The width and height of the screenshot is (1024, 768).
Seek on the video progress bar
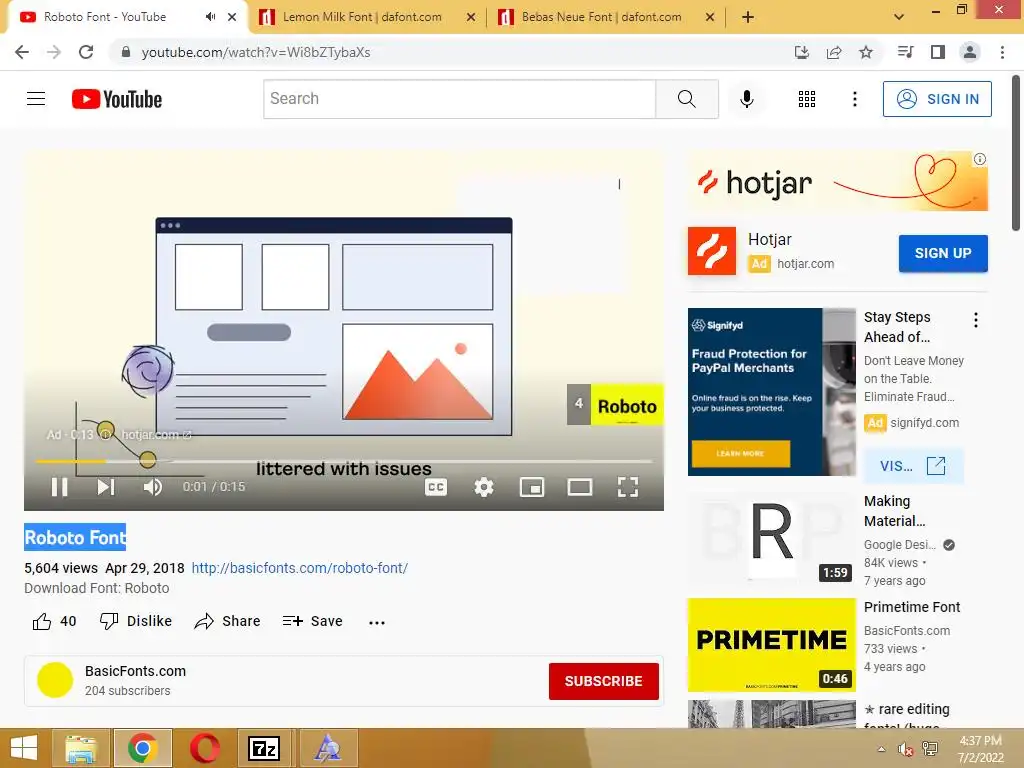344,461
